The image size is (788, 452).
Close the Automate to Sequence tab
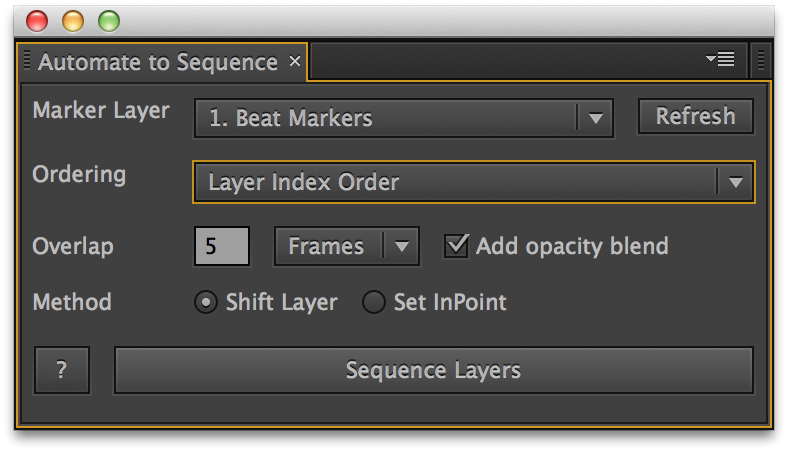295,62
